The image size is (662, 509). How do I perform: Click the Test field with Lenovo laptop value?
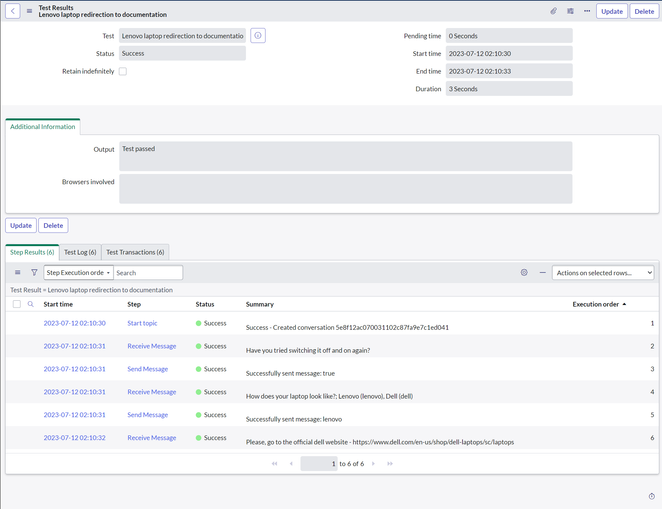pos(182,36)
